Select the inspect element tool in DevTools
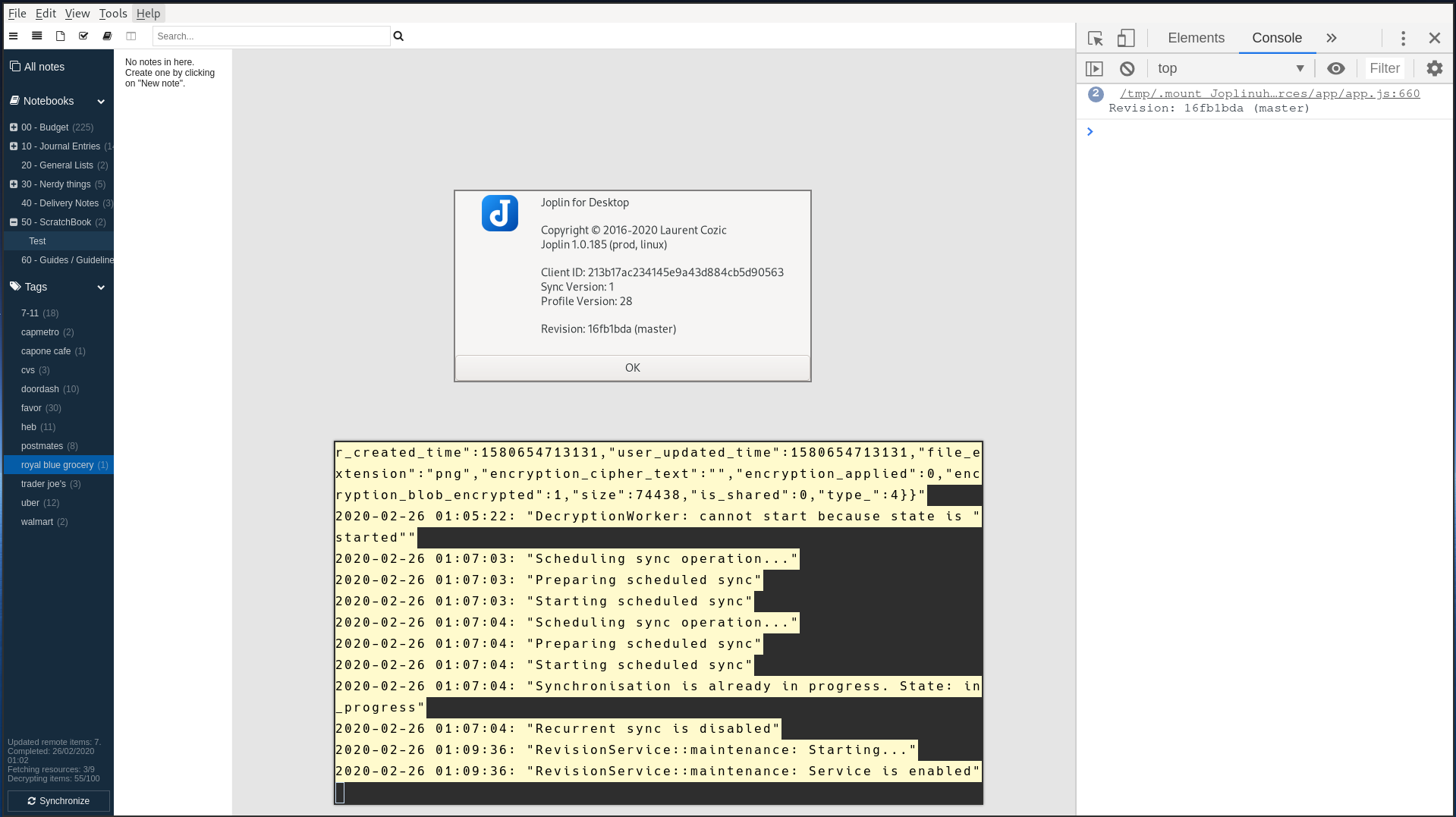The width and height of the screenshot is (1456, 817). click(x=1095, y=38)
